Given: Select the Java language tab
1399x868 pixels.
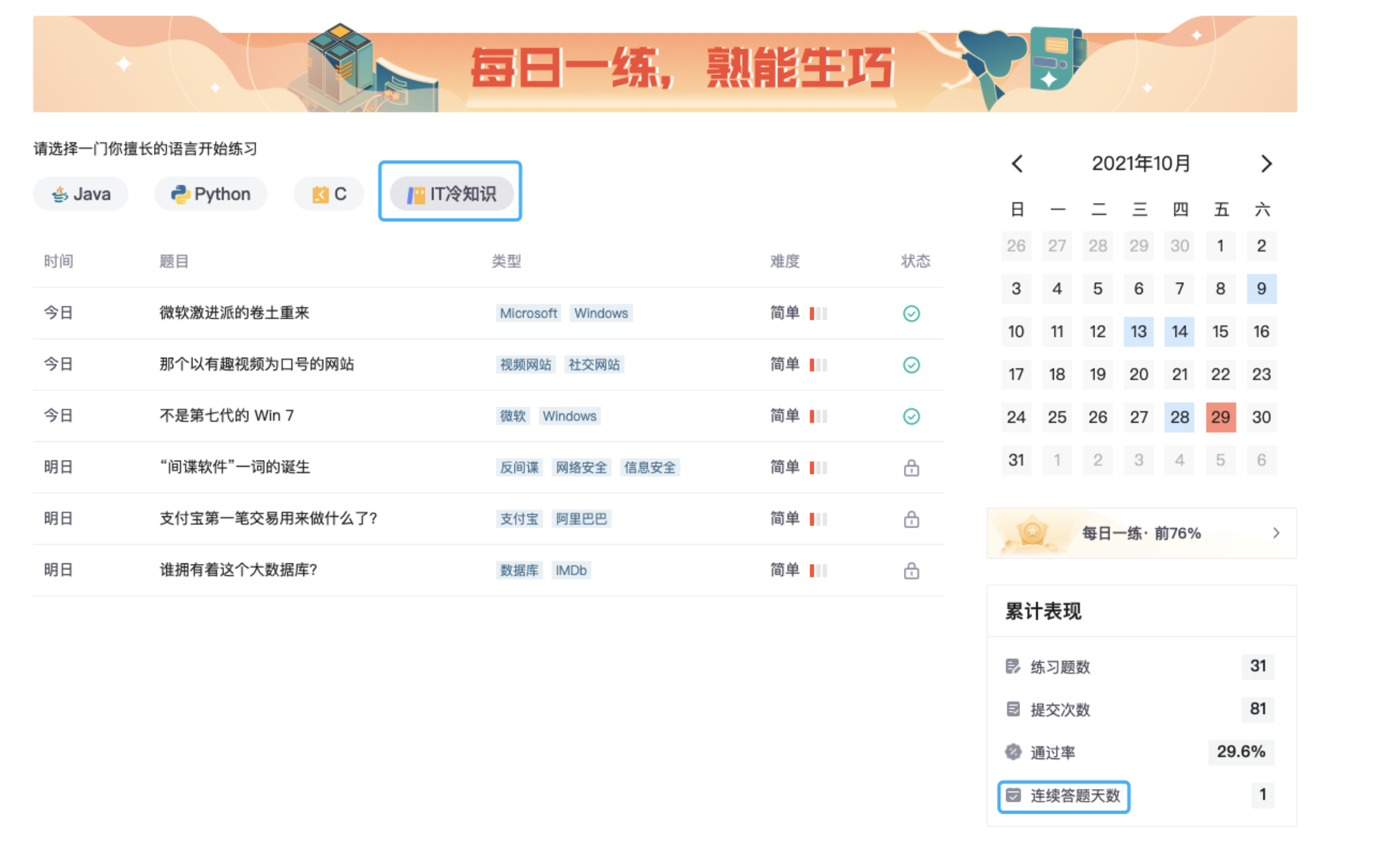Looking at the screenshot, I should (x=81, y=194).
